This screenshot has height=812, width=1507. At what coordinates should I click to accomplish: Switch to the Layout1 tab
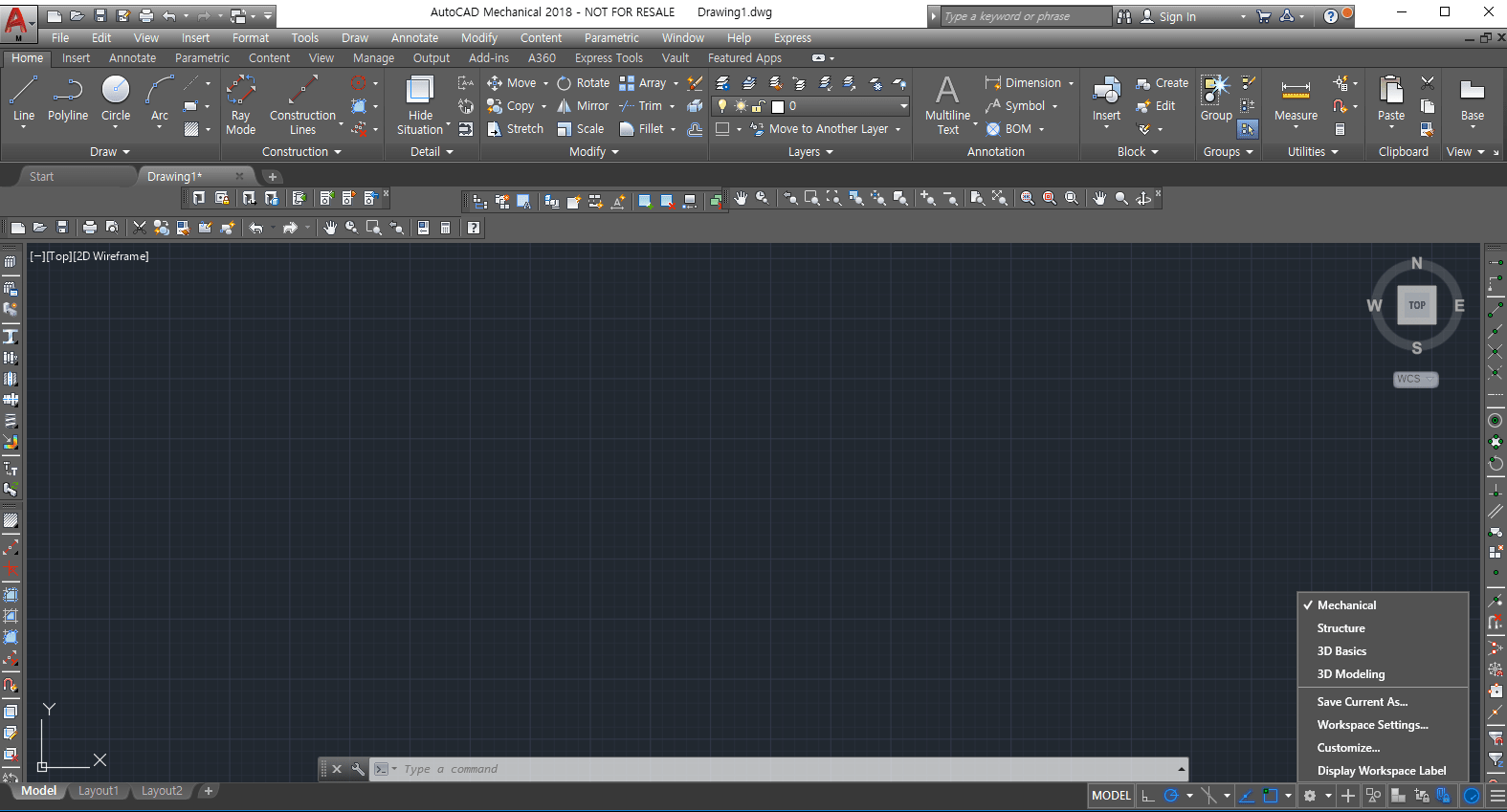point(99,791)
